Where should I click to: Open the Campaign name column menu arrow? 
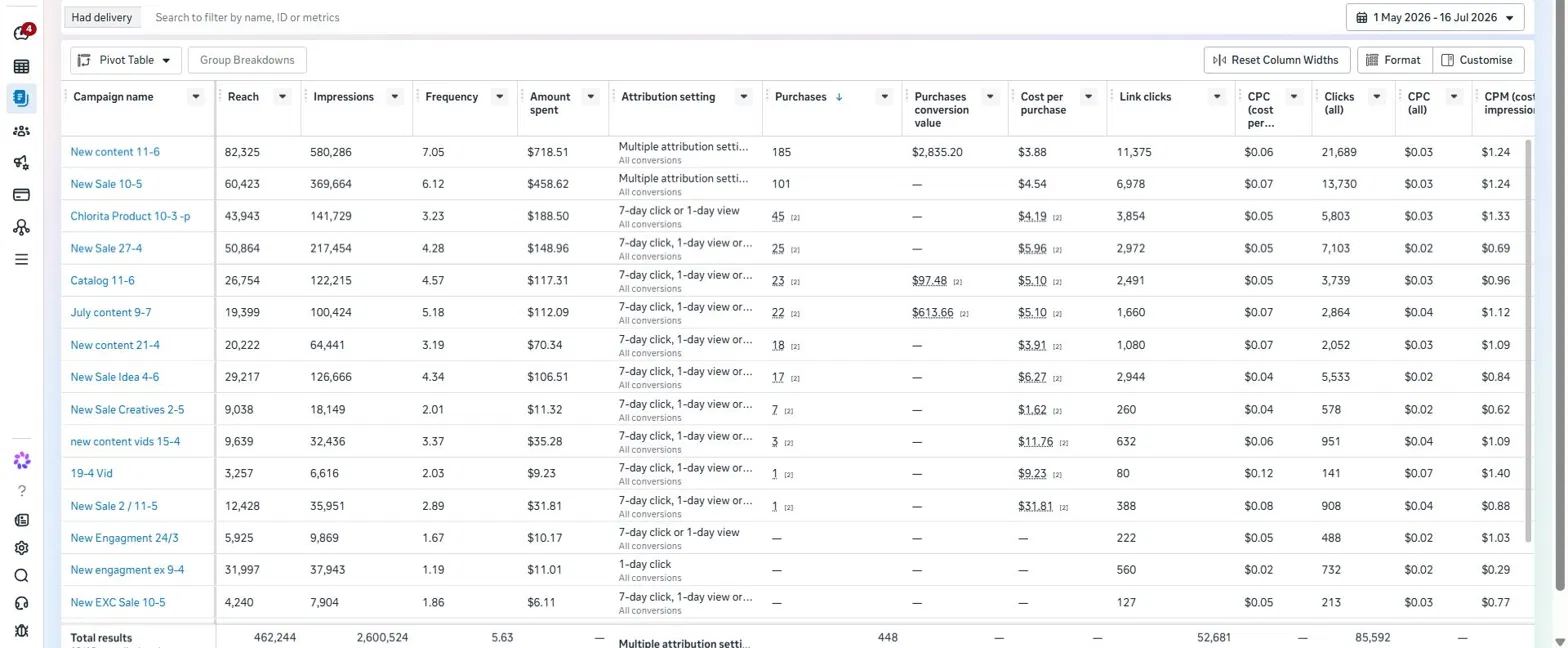click(x=196, y=97)
